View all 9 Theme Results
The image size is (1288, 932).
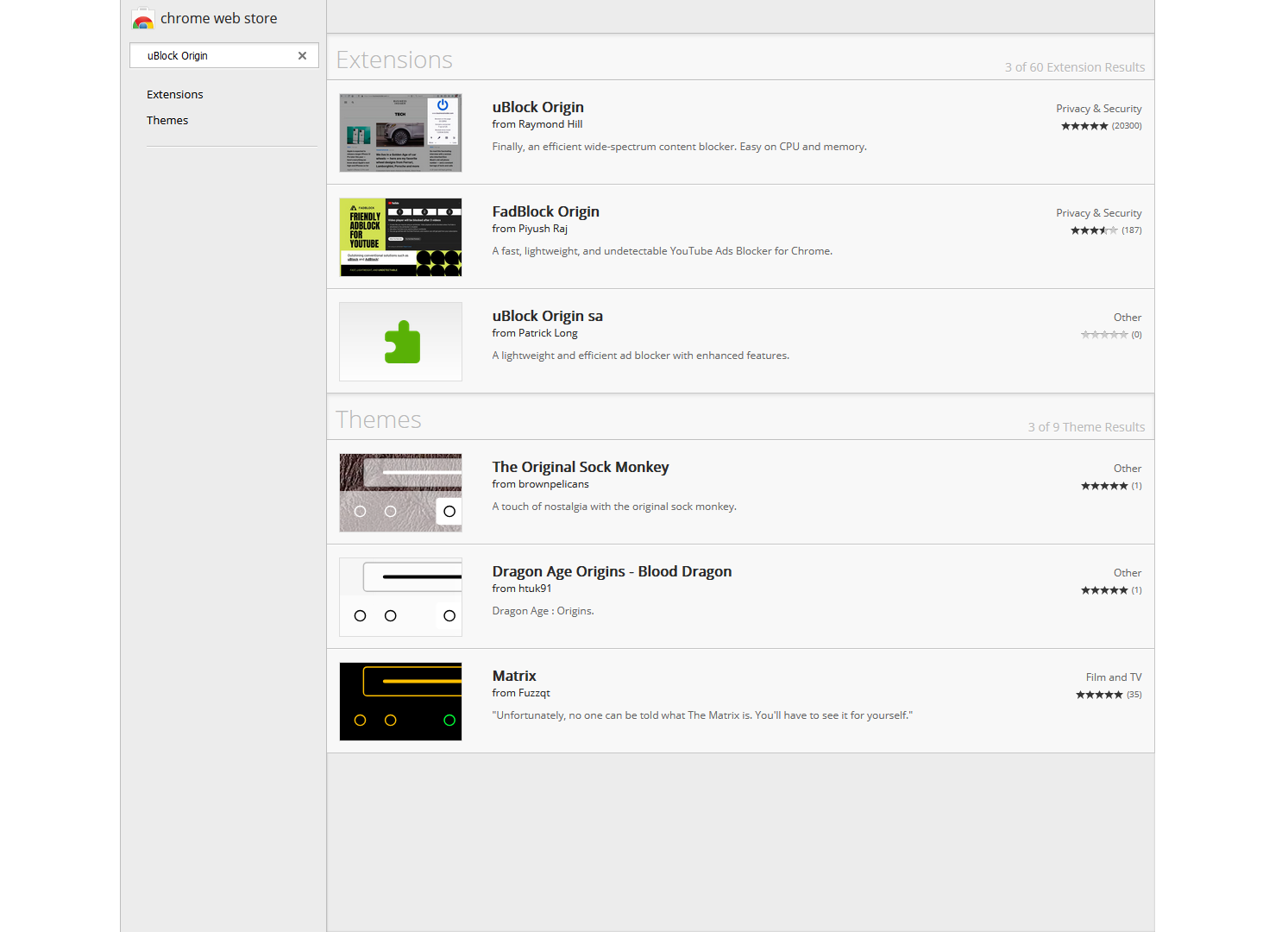point(1086,427)
